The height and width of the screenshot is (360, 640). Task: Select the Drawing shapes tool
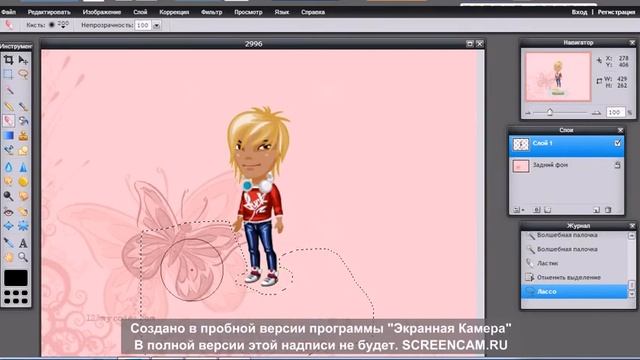pyautogui.click(x=23, y=150)
